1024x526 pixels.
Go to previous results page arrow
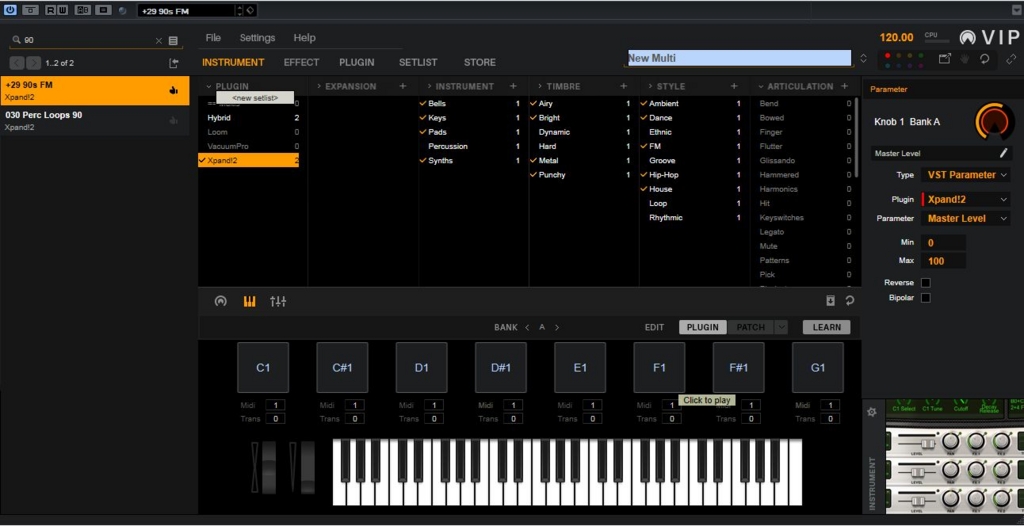17,63
